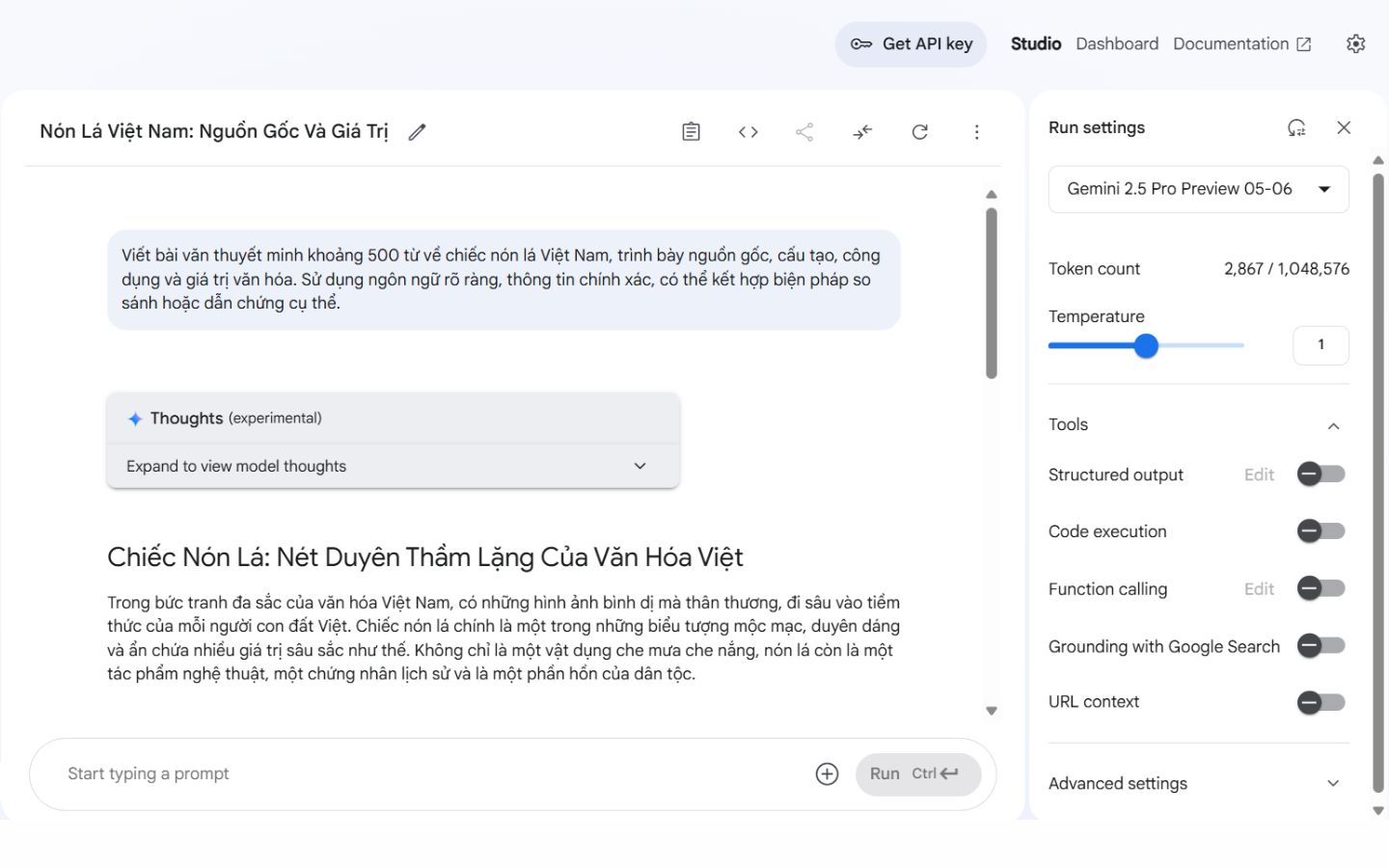Turn on Code execution

[1321, 530]
